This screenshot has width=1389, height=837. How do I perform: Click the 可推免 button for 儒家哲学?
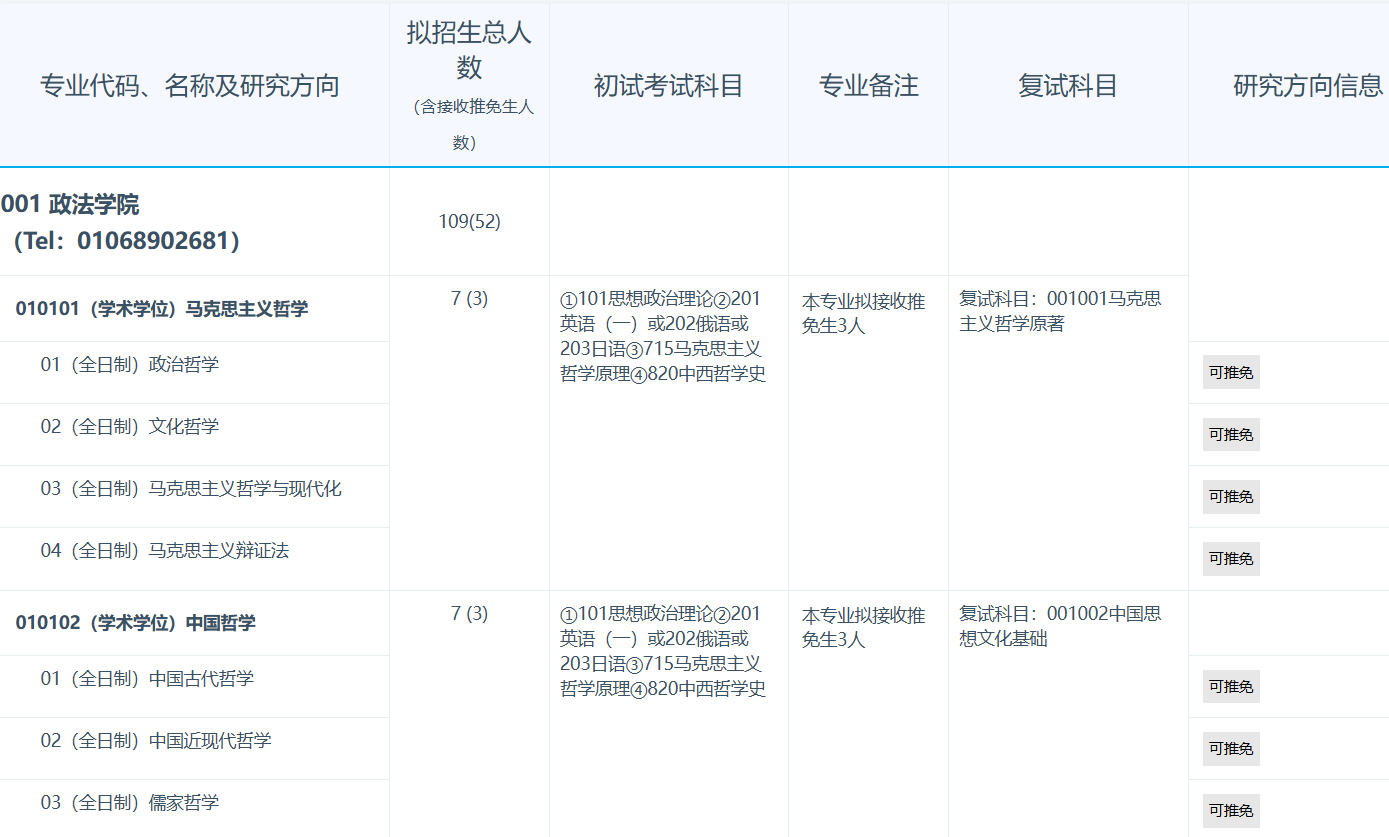pyautogui.click(x=1230, y=810)
